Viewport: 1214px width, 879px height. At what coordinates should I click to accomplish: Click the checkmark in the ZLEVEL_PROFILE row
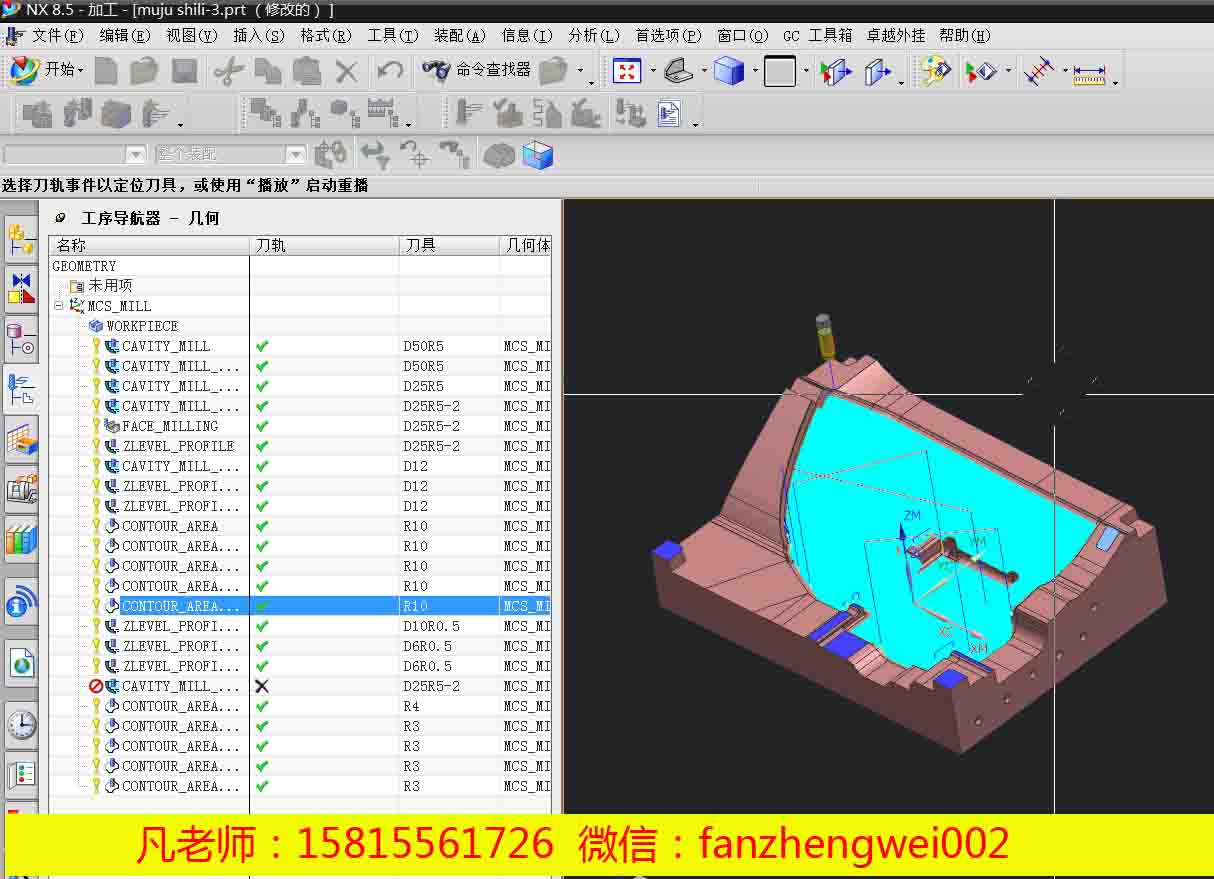[x=262, y=446]
